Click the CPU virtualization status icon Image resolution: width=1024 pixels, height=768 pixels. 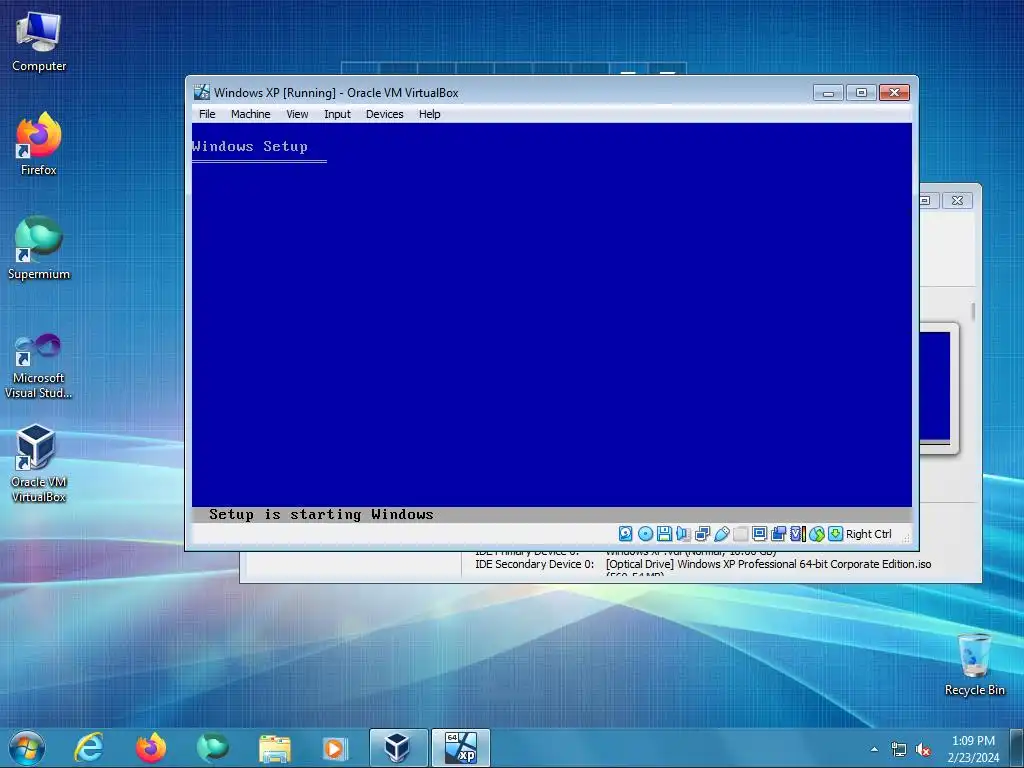click(797, 534)
